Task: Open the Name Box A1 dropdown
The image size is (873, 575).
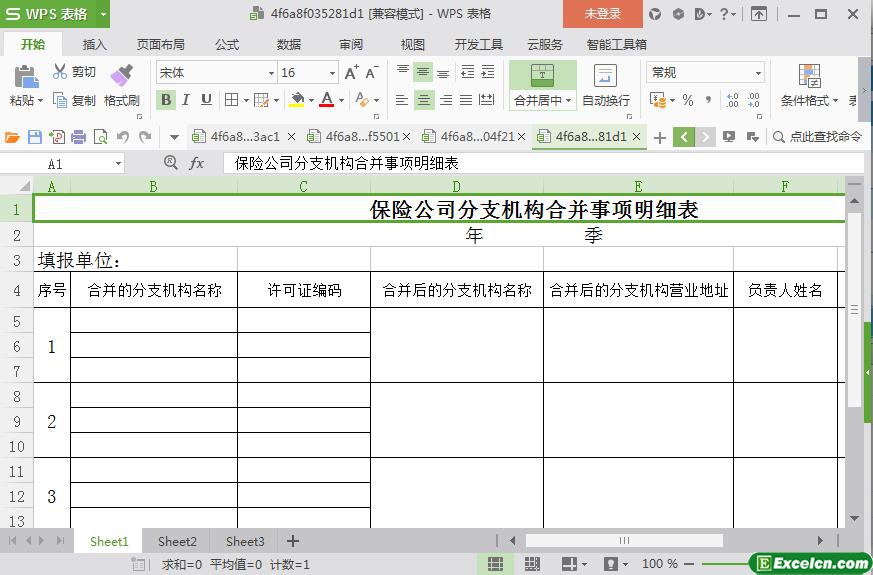Action: tap(118, 164)
